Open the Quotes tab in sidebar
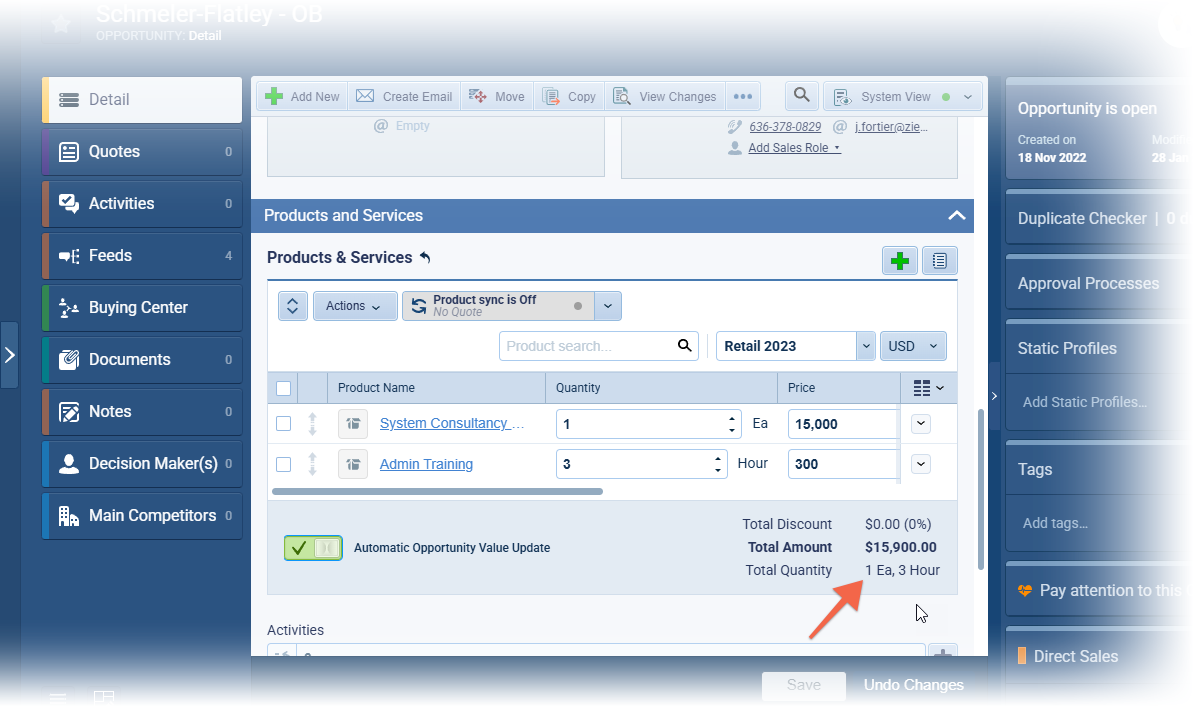Image resolution: width=1193 pixels, height=706 pixels. 142,152
